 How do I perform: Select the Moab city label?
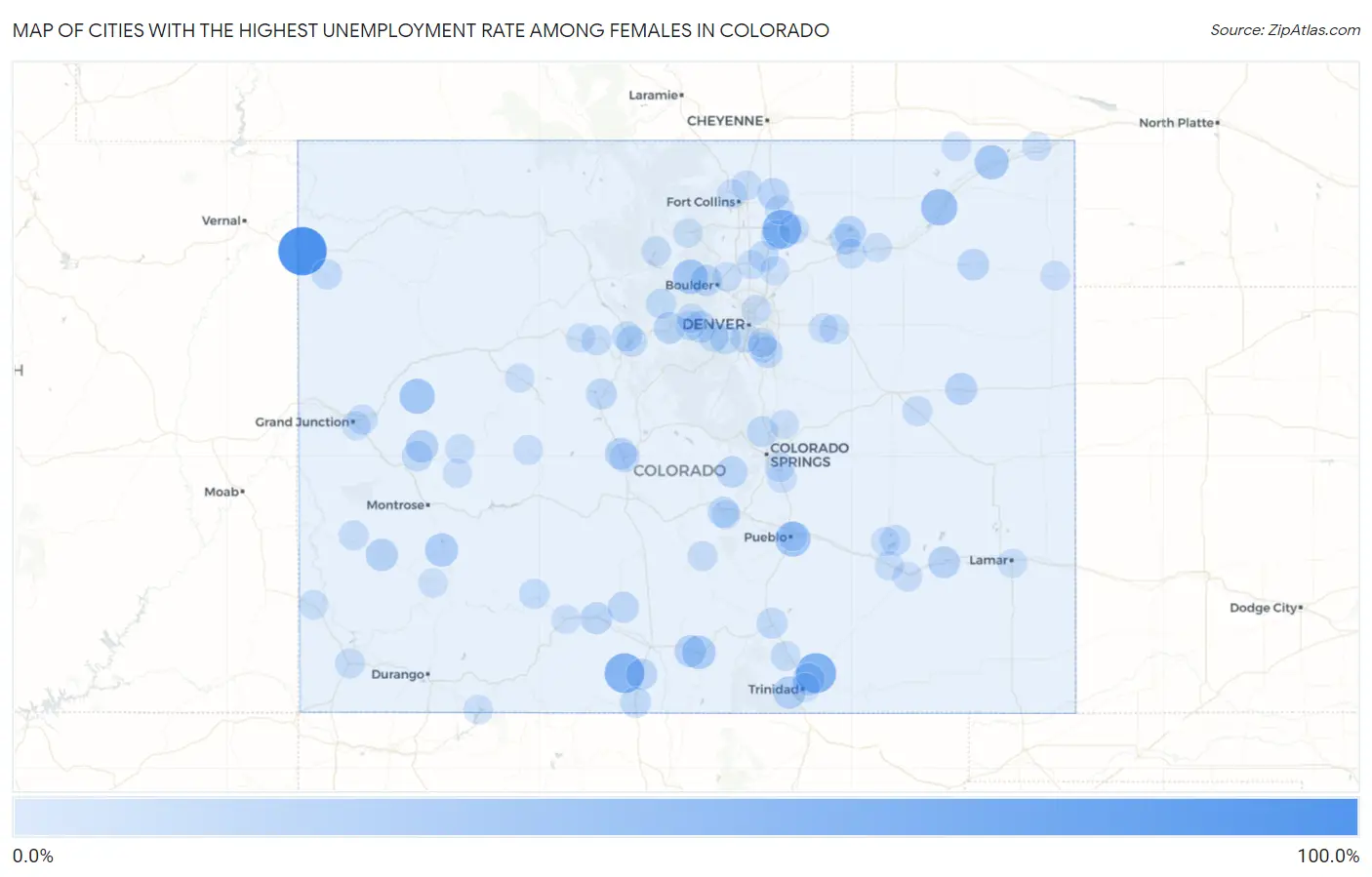pos(223,492)
